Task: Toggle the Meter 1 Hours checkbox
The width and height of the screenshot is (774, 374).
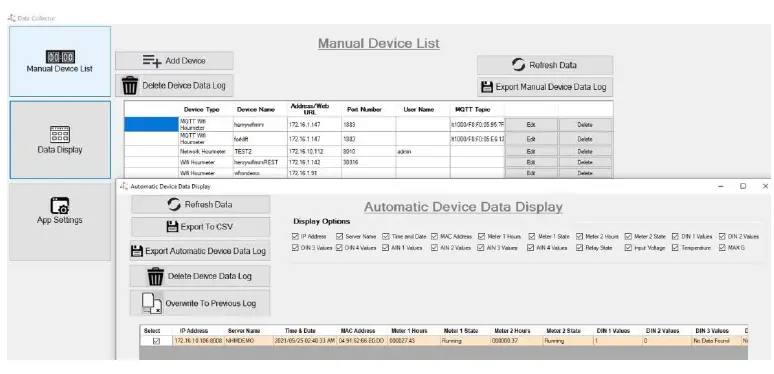Action: pyautogui.click(x=481, y=236)
